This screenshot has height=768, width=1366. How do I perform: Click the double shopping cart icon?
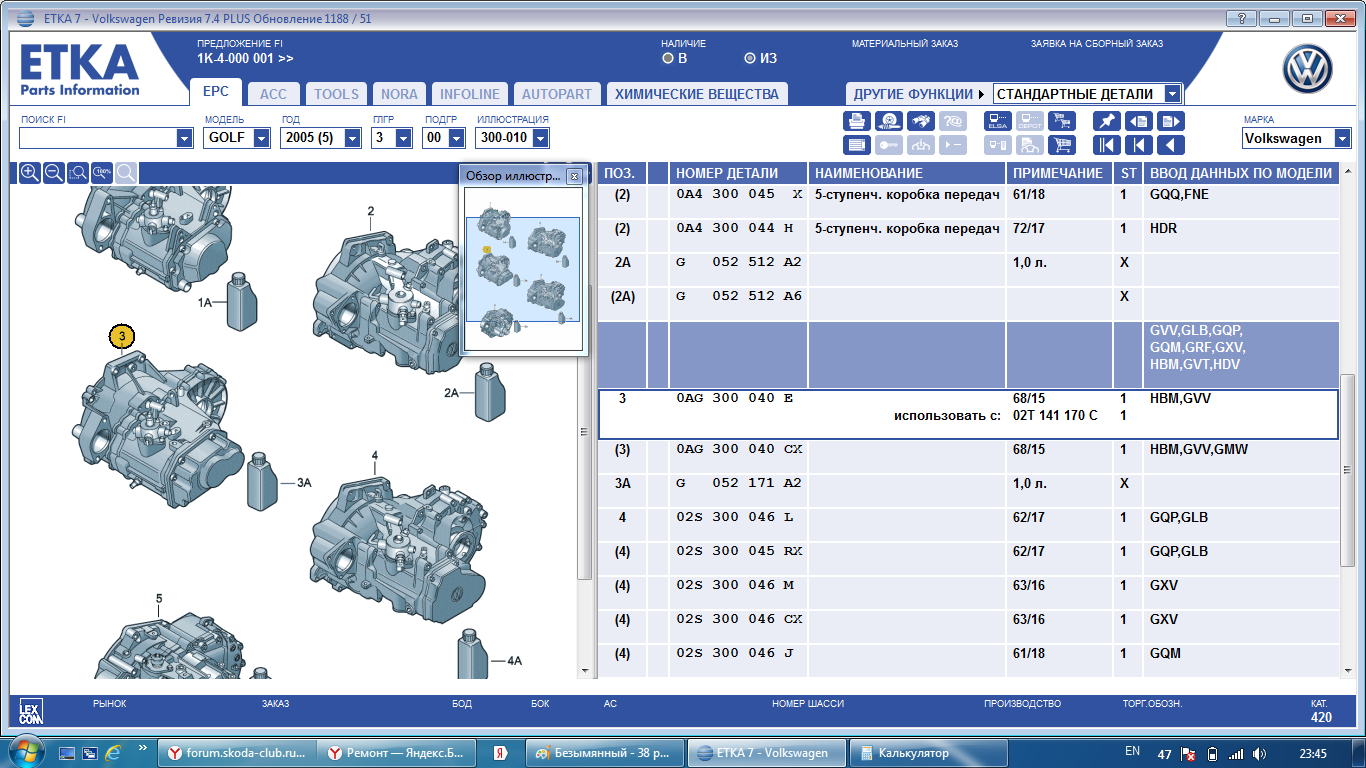(x=1061, y=121)
